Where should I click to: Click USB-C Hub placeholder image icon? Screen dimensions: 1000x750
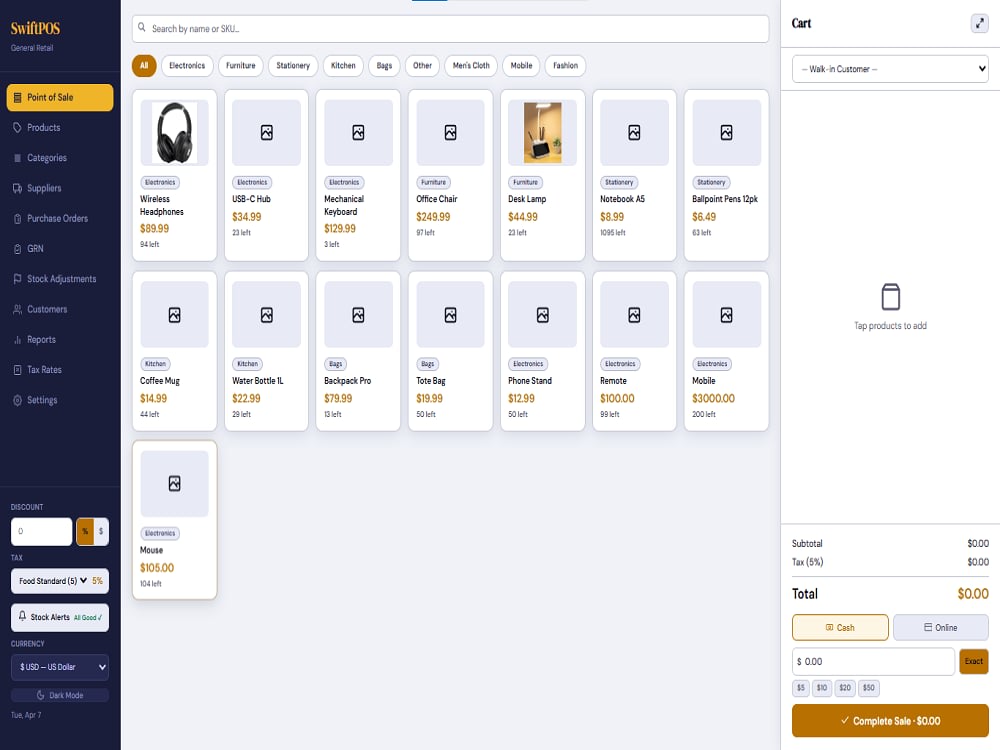pos(267,133)
